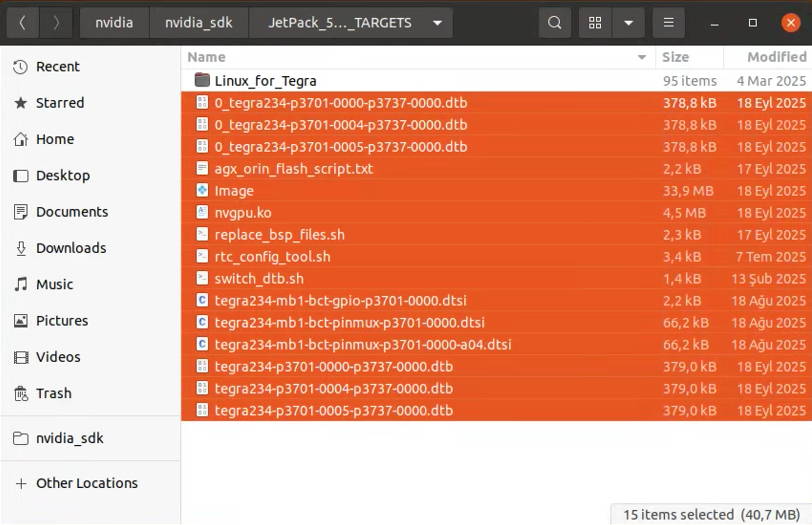812x525 pixels.
Task: Select tegra234-p3701-0004-p3737-0000.dtb file
Action: pos(497,389)
